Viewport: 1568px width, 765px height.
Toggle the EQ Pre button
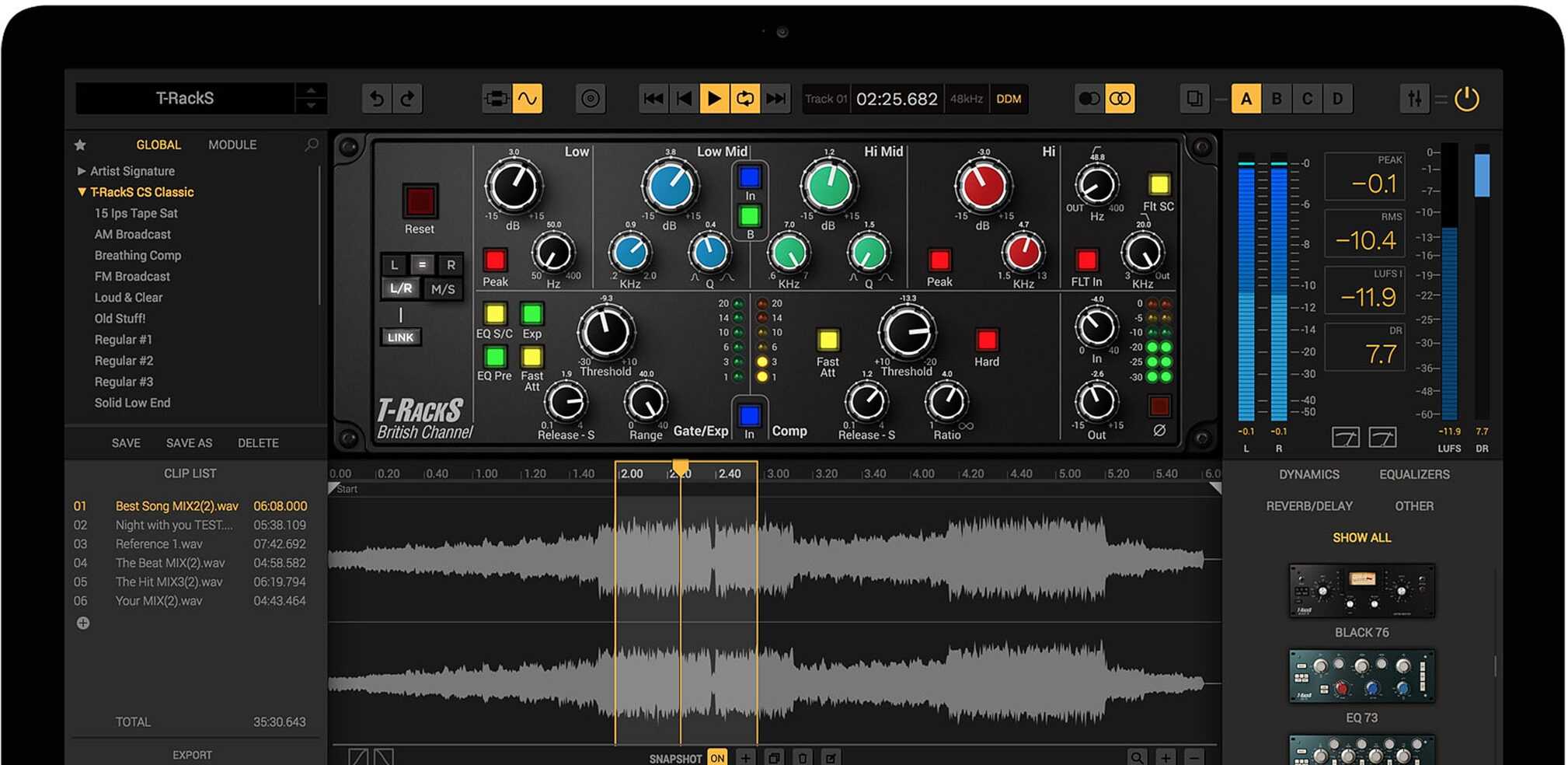(x=495, y=357)
